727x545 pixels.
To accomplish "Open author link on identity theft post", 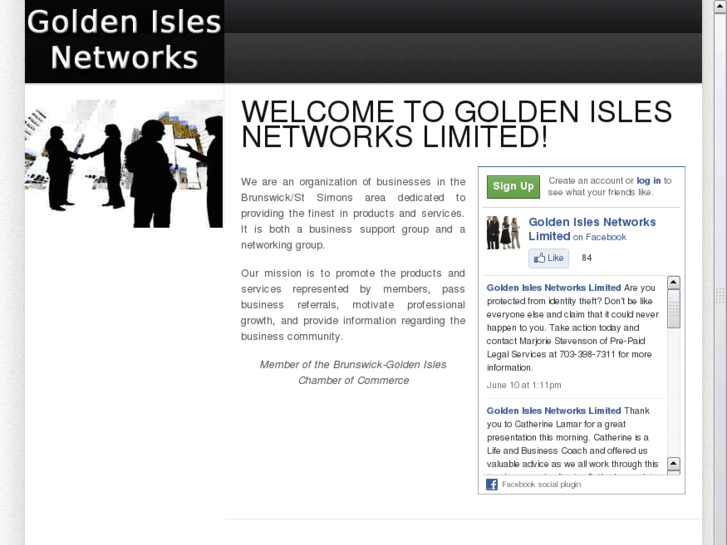I will tap(554, 288).
